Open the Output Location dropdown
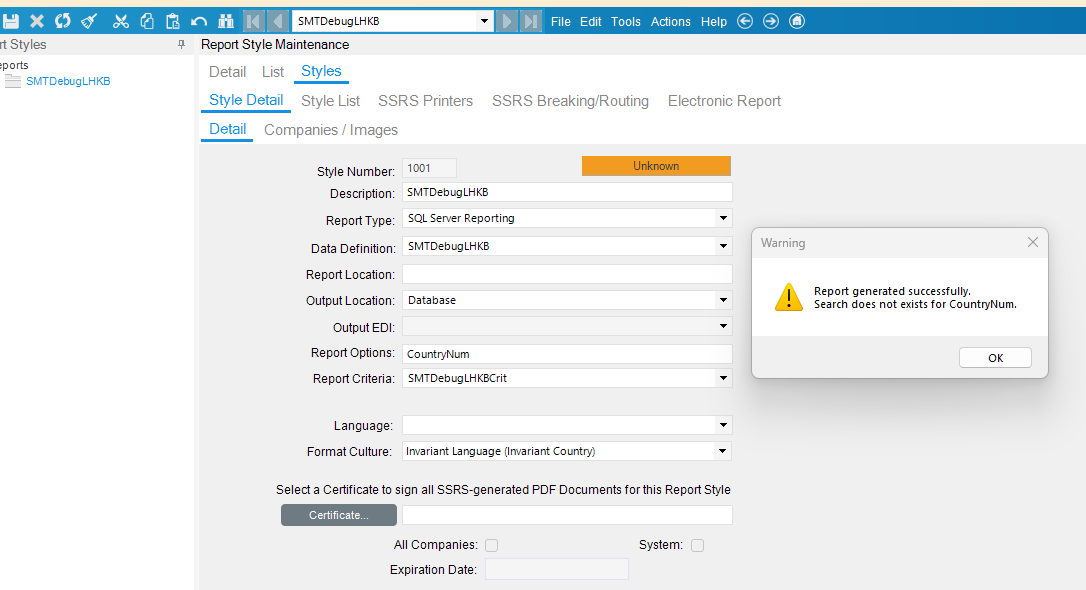 (723, 300)
